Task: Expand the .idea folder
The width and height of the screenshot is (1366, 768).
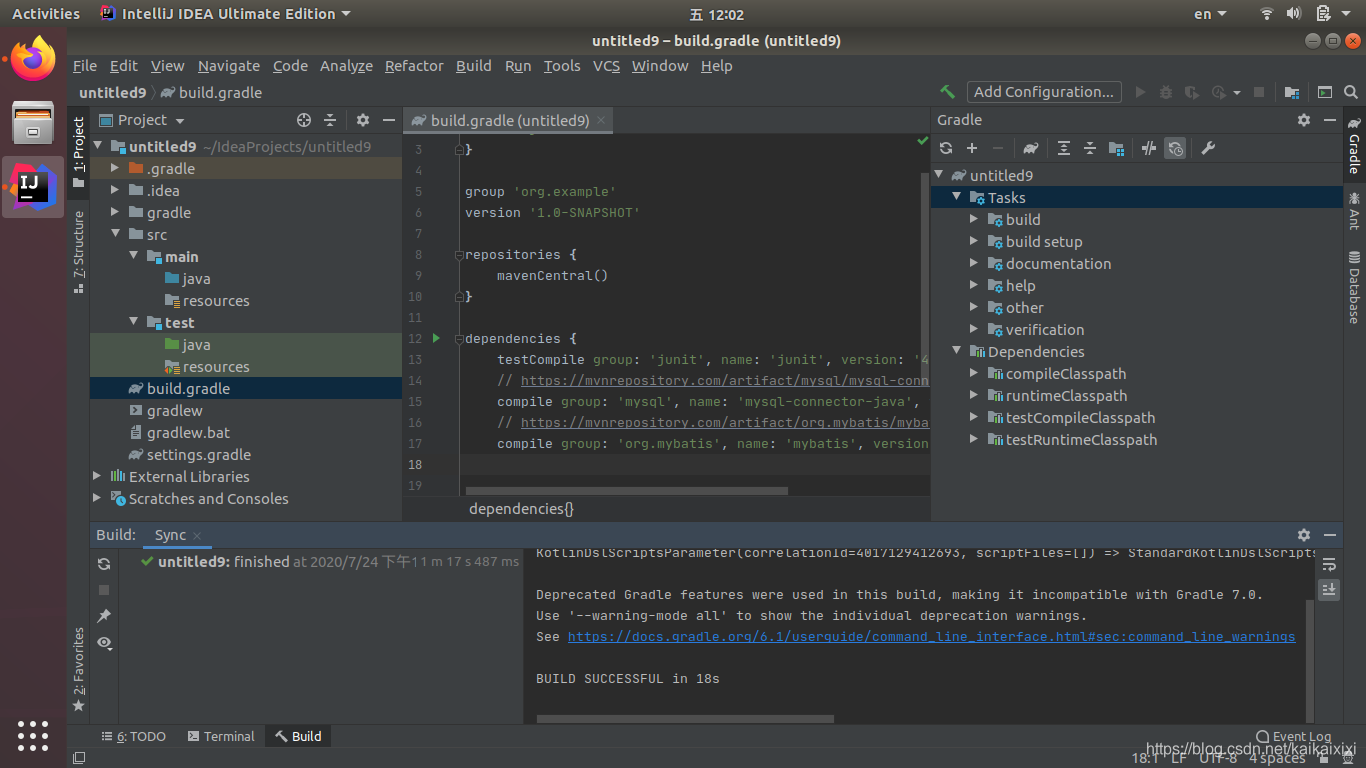Action: (x=116, y=191)
